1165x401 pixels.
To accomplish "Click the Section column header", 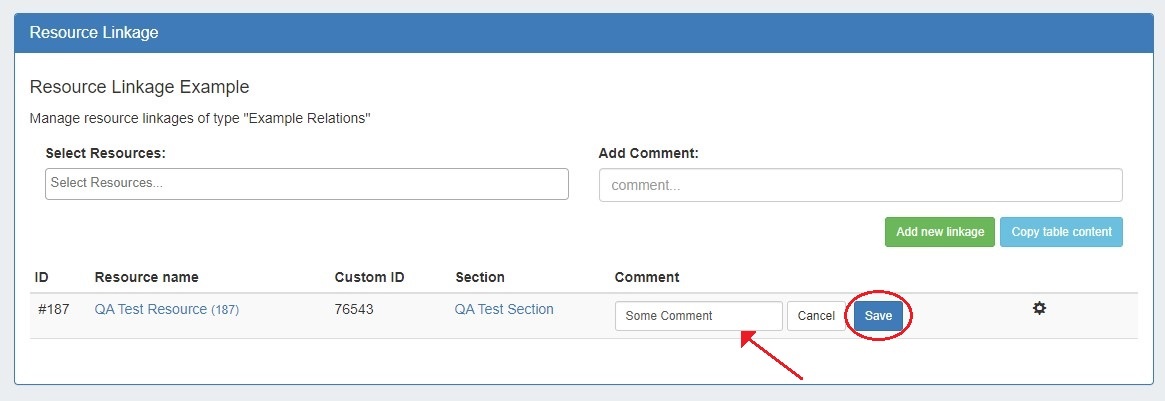I will pyautogui.click(x=479, y=277).
